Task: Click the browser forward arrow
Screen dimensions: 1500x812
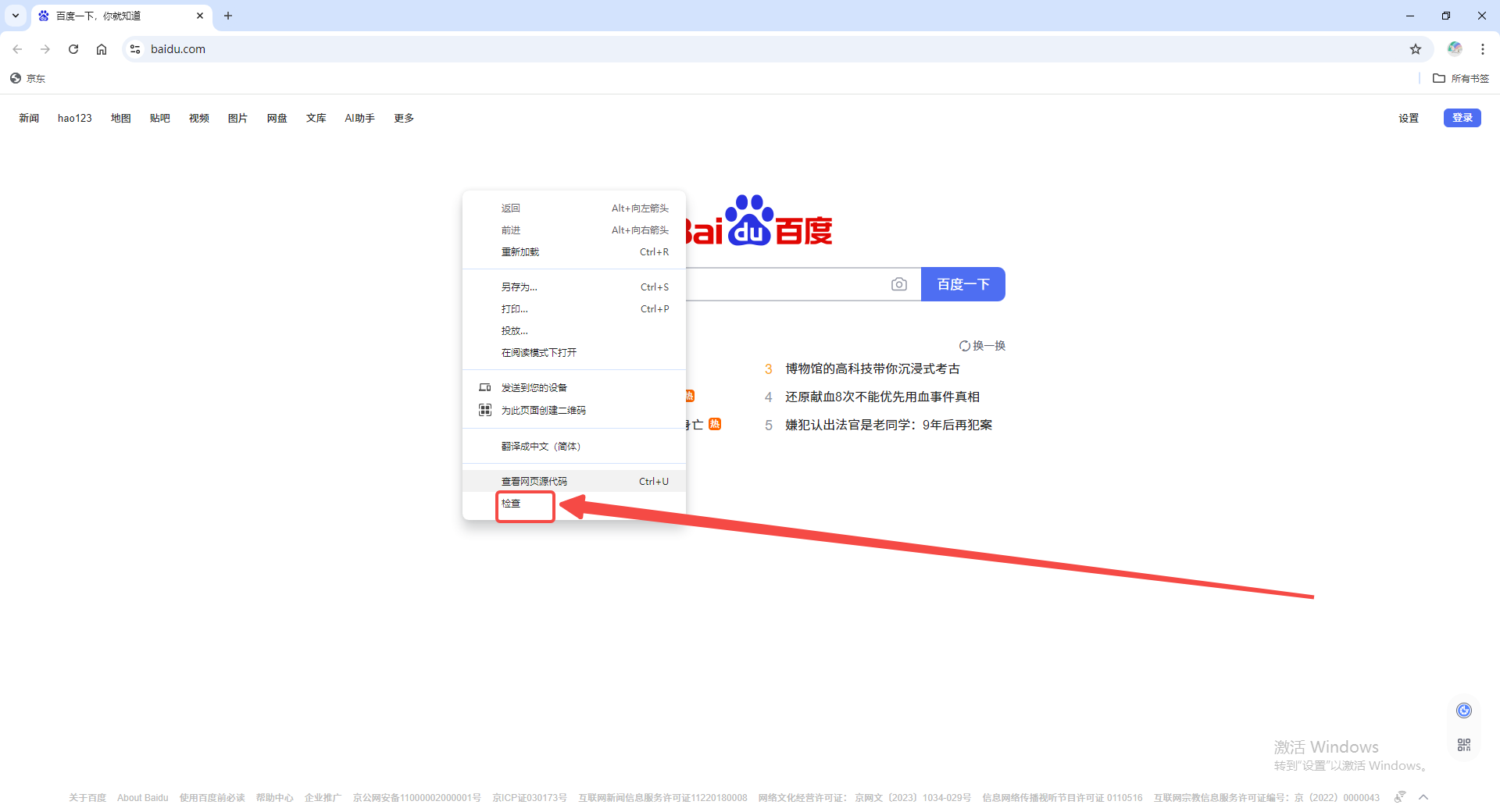Action: pyautogui.click(x=45, y=49)
